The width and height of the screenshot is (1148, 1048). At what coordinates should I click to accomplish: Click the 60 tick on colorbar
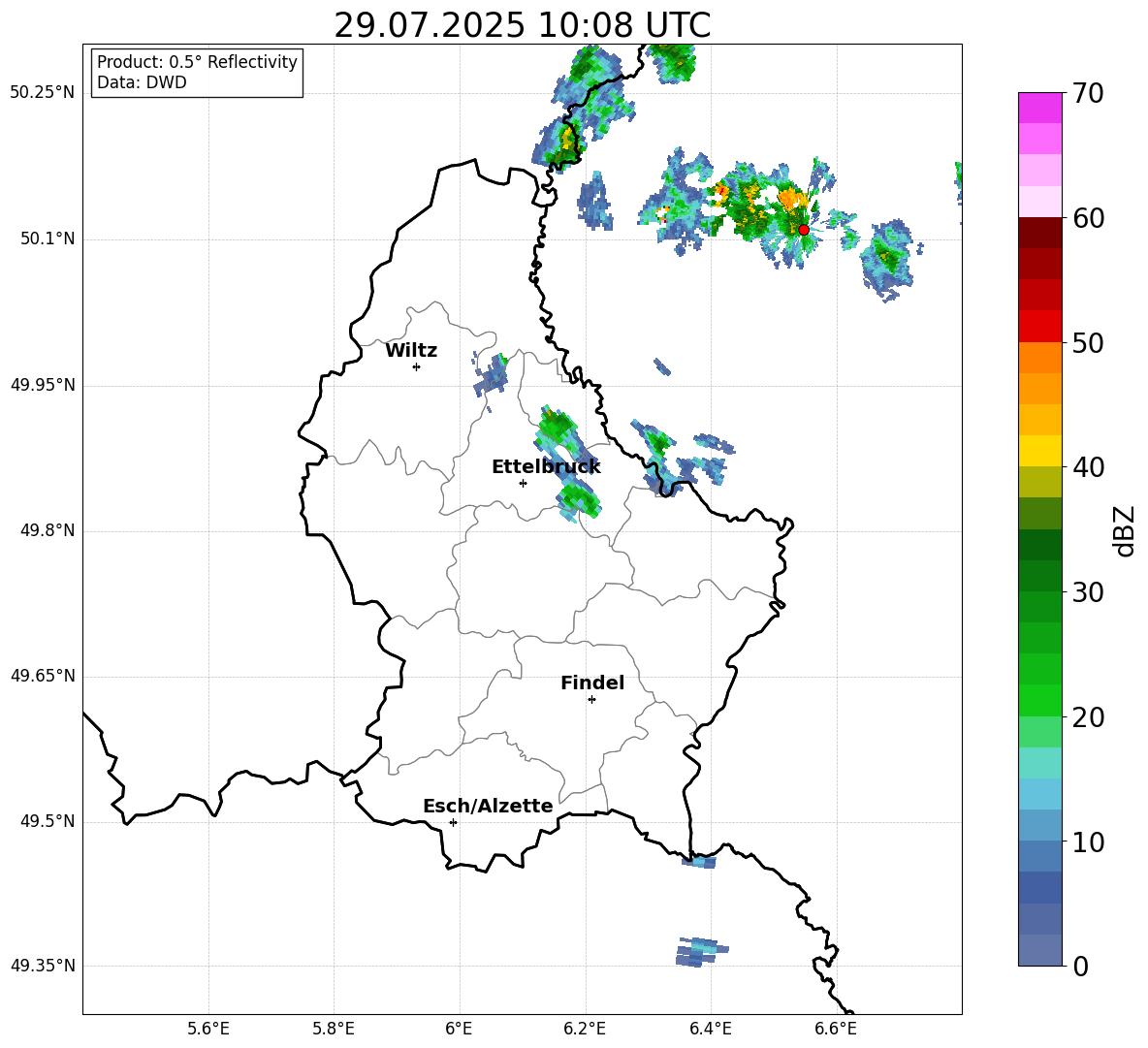tap(1088, 218)
